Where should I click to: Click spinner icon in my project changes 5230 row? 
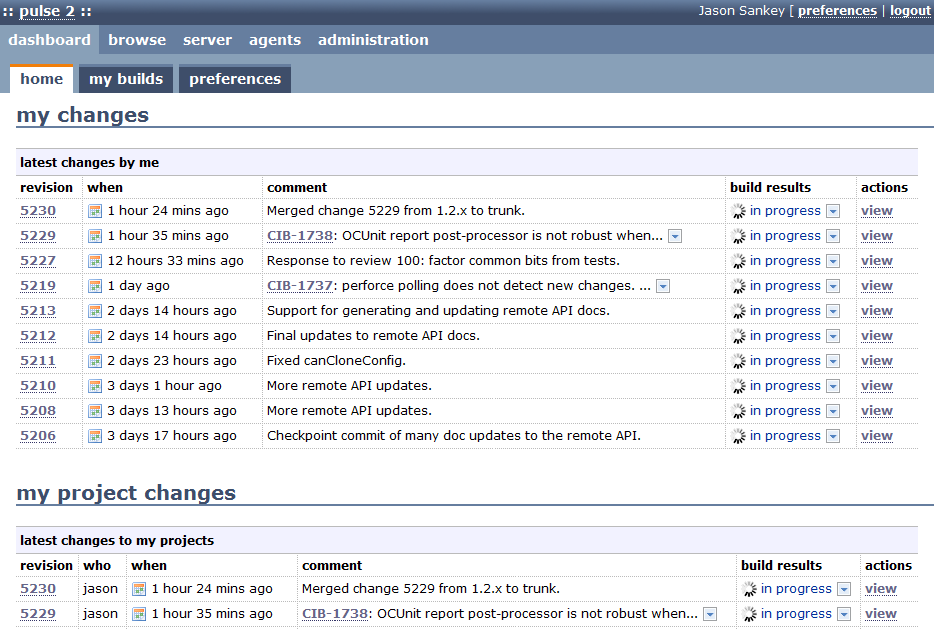749,589
